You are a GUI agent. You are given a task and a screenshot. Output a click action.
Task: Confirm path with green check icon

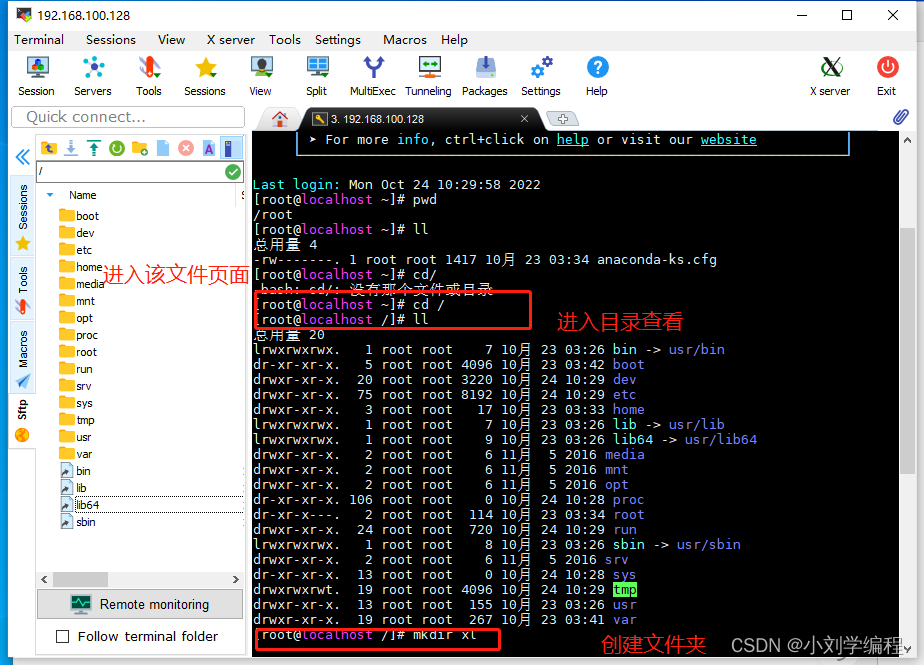(x=233, y=172)
